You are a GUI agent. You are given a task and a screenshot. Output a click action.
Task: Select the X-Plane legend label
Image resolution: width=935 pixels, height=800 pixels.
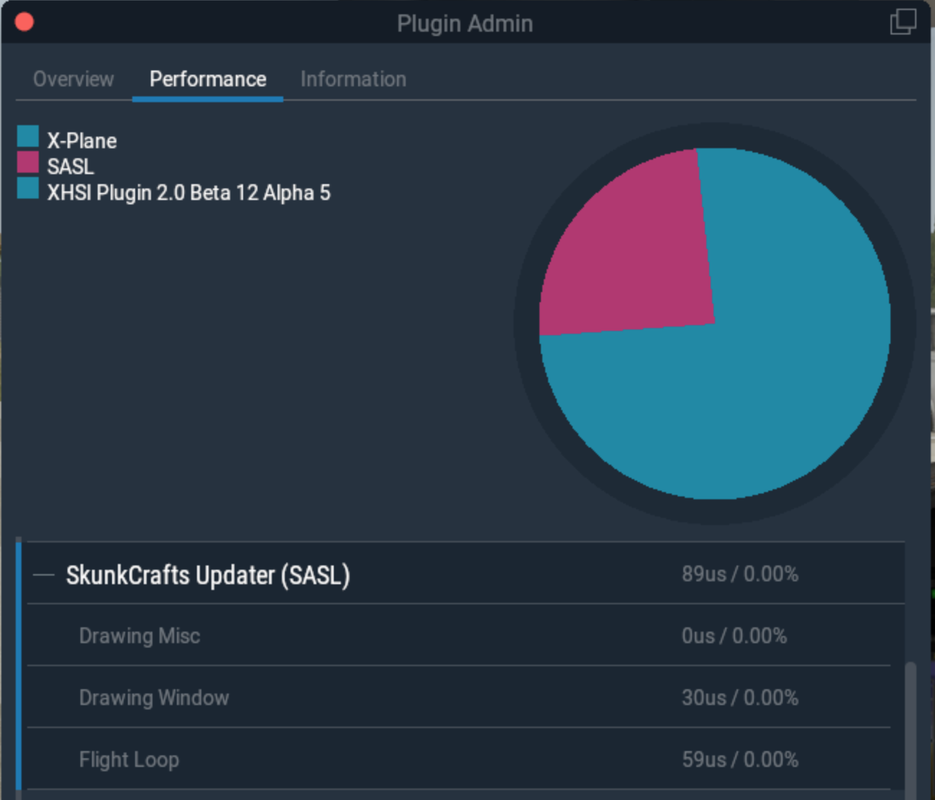click(82, 141)
